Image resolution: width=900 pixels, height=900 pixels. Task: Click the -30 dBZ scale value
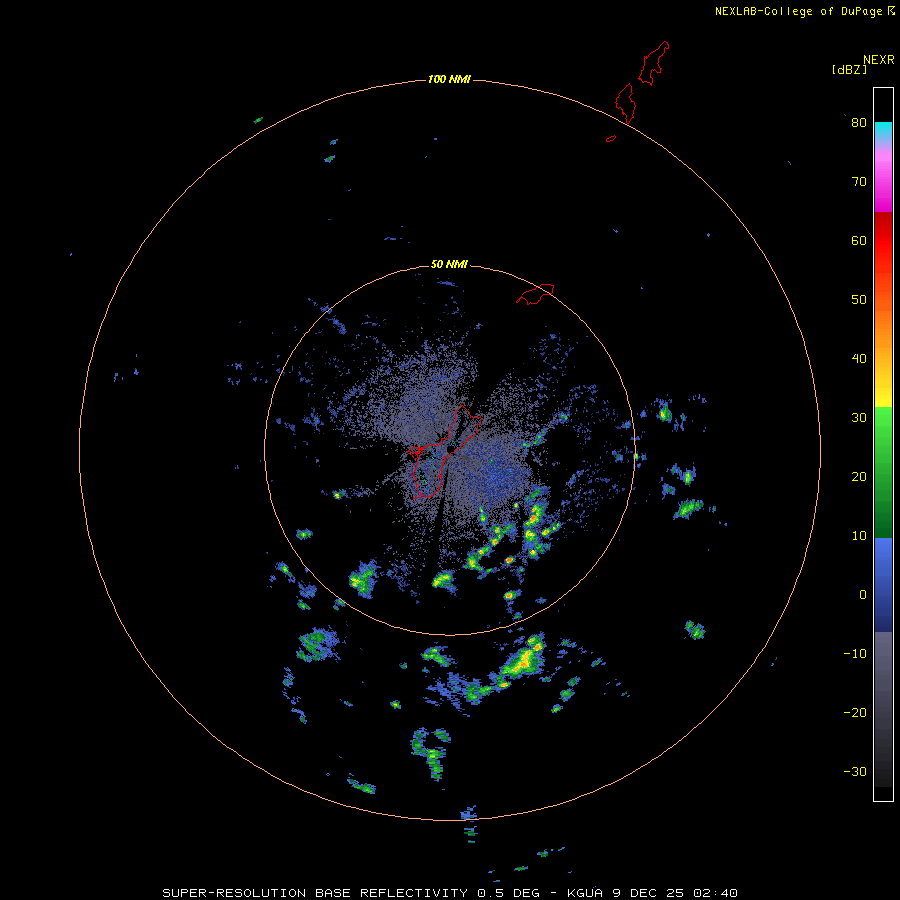tap(855, 771)
